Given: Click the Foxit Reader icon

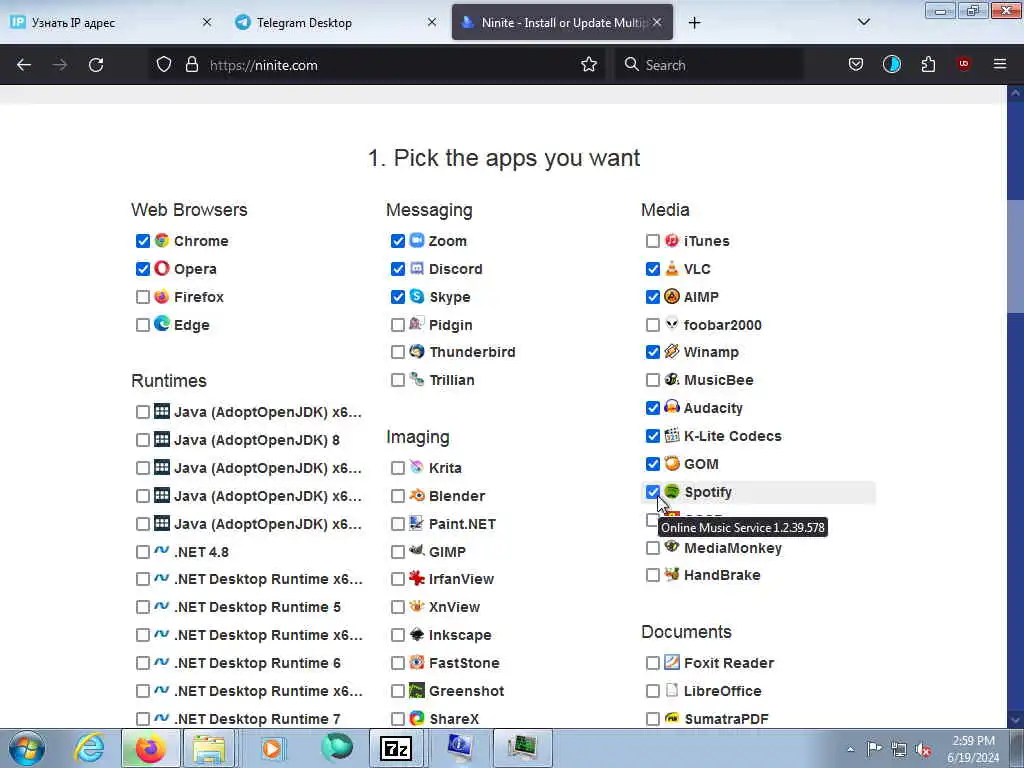Looking at the screenshot, I should point(671,662).
